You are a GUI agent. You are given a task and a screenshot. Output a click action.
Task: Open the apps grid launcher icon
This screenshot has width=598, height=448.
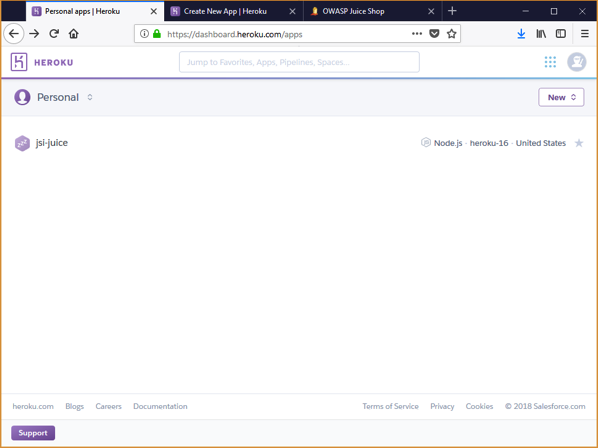pos(550,62)
